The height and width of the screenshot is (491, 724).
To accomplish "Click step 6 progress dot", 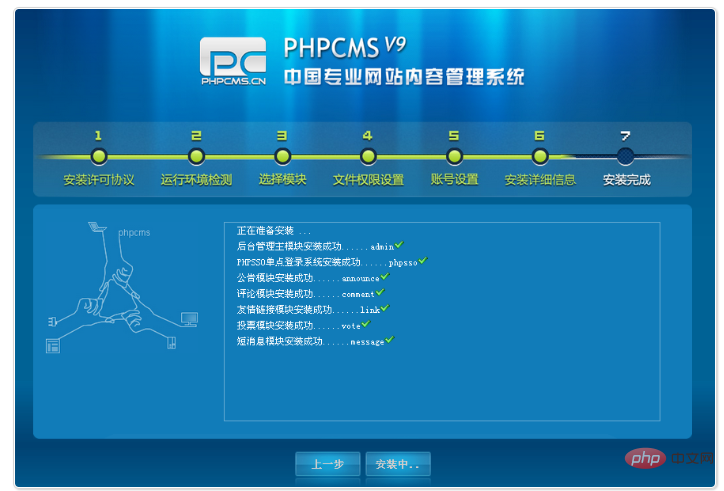I will (540, 157).
